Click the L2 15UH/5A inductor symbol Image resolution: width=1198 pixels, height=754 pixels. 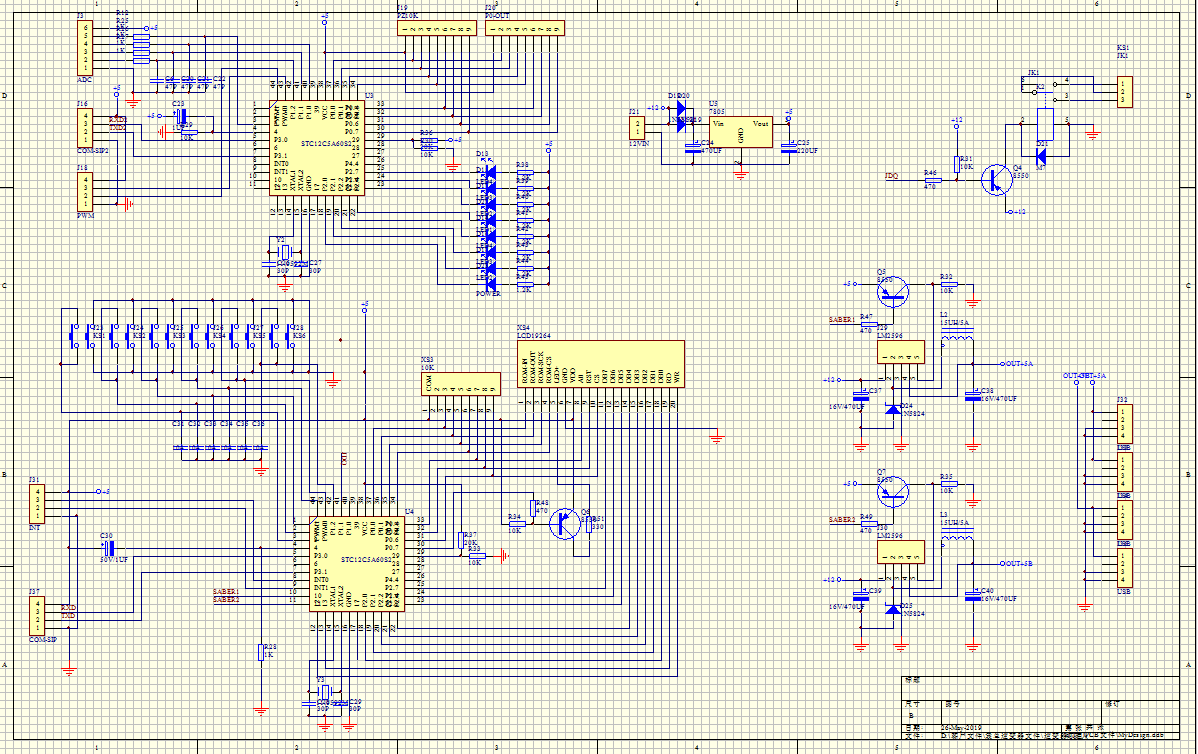[958, 343]
